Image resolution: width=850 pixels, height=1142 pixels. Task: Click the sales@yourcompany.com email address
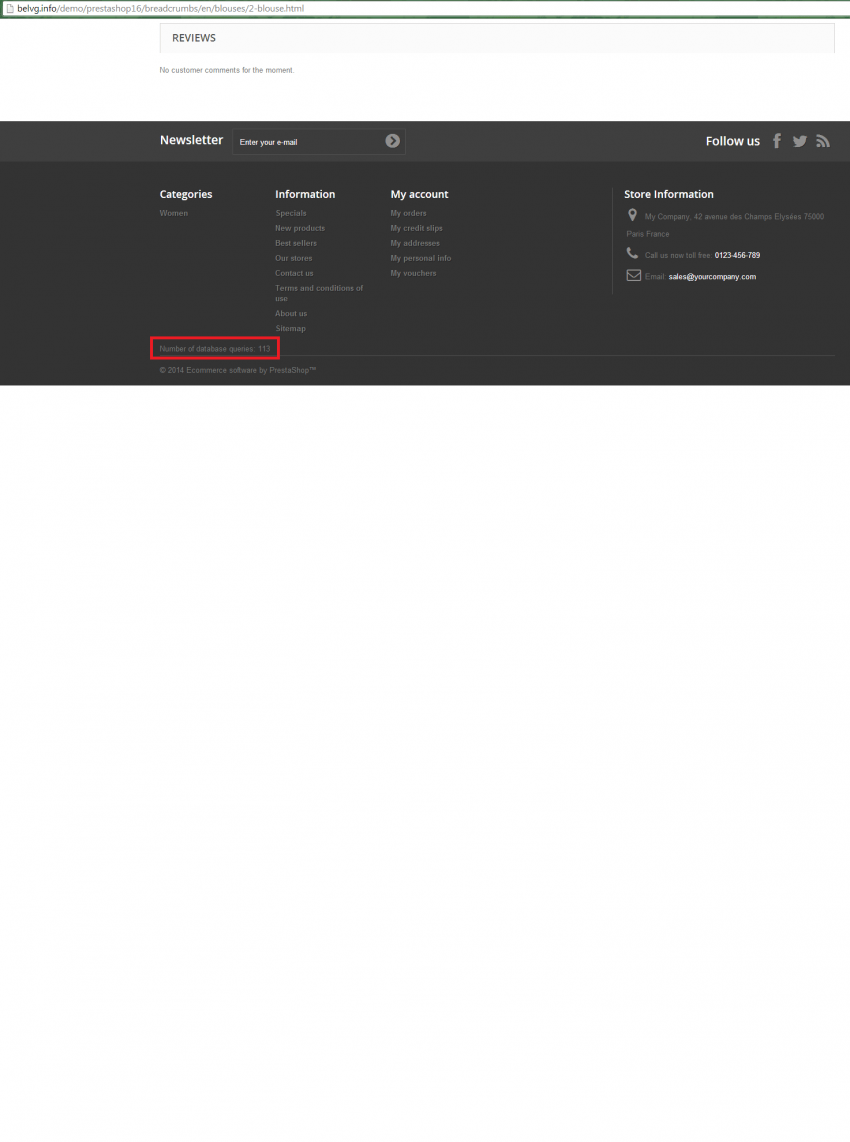point(712,277)
